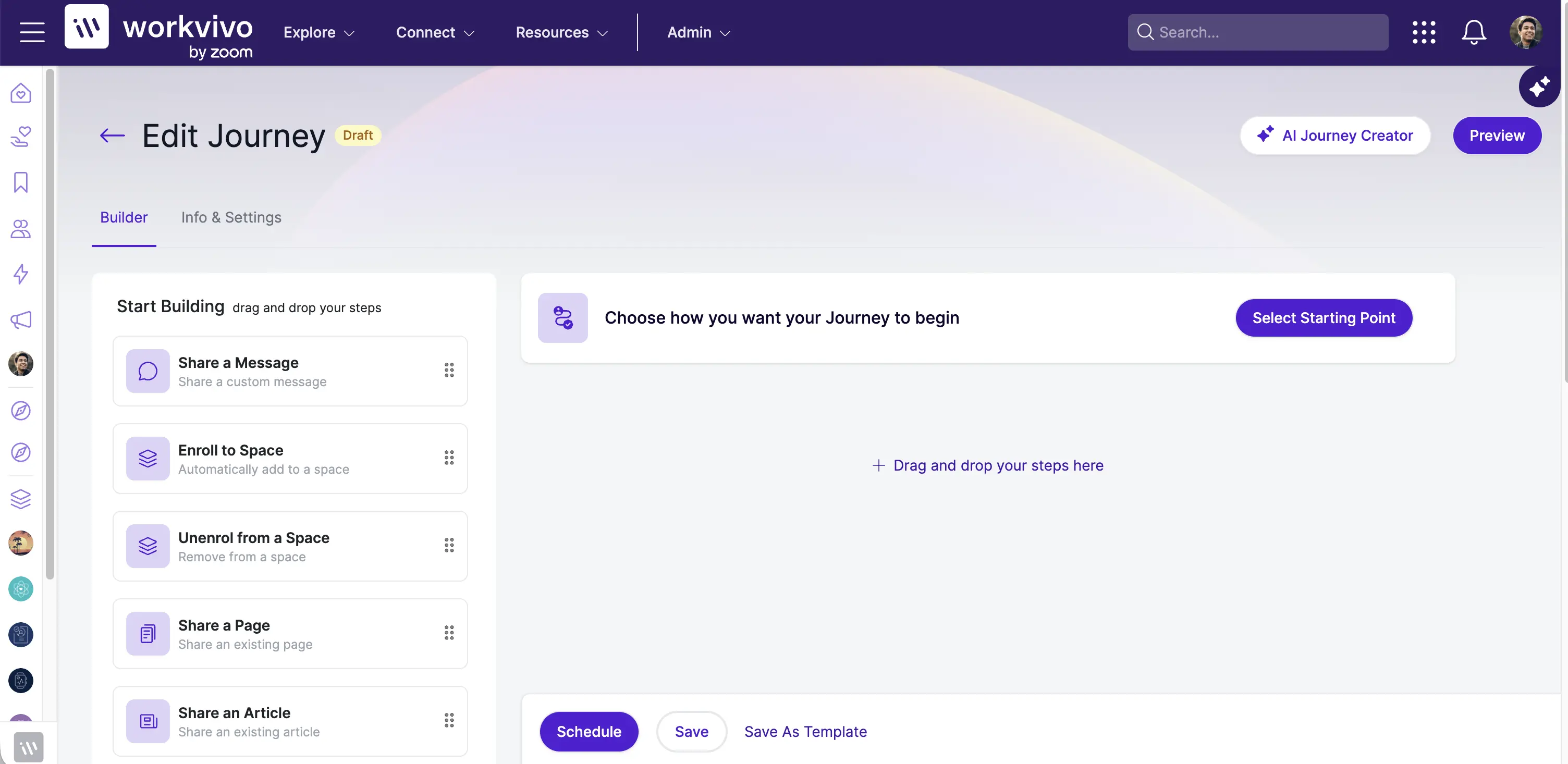Click the Schedule button
This screenshot has width=1568, height=764.
[589, 732]
